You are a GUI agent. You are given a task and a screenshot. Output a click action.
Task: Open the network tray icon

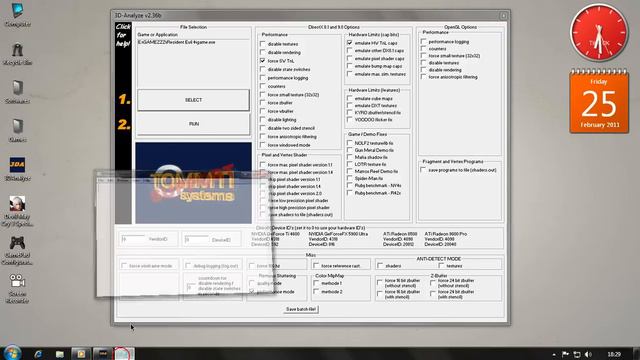click(577, 354)
